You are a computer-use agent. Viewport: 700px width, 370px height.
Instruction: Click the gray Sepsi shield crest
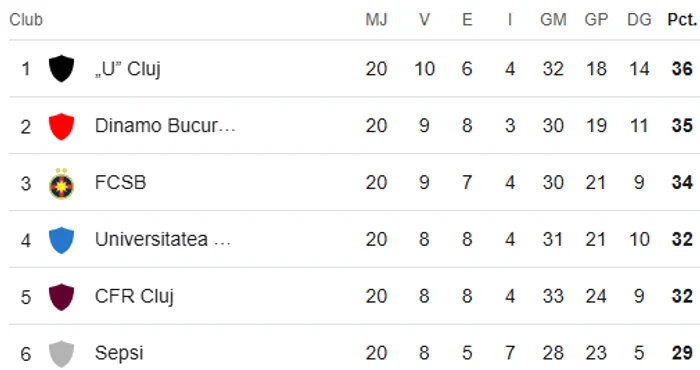point(61,353)
